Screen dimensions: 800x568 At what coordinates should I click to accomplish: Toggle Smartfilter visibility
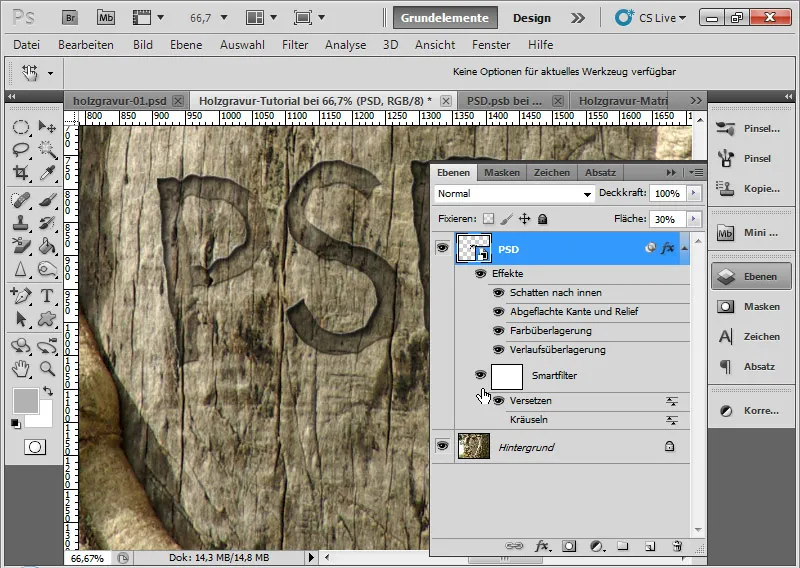[x=480, y=375]
